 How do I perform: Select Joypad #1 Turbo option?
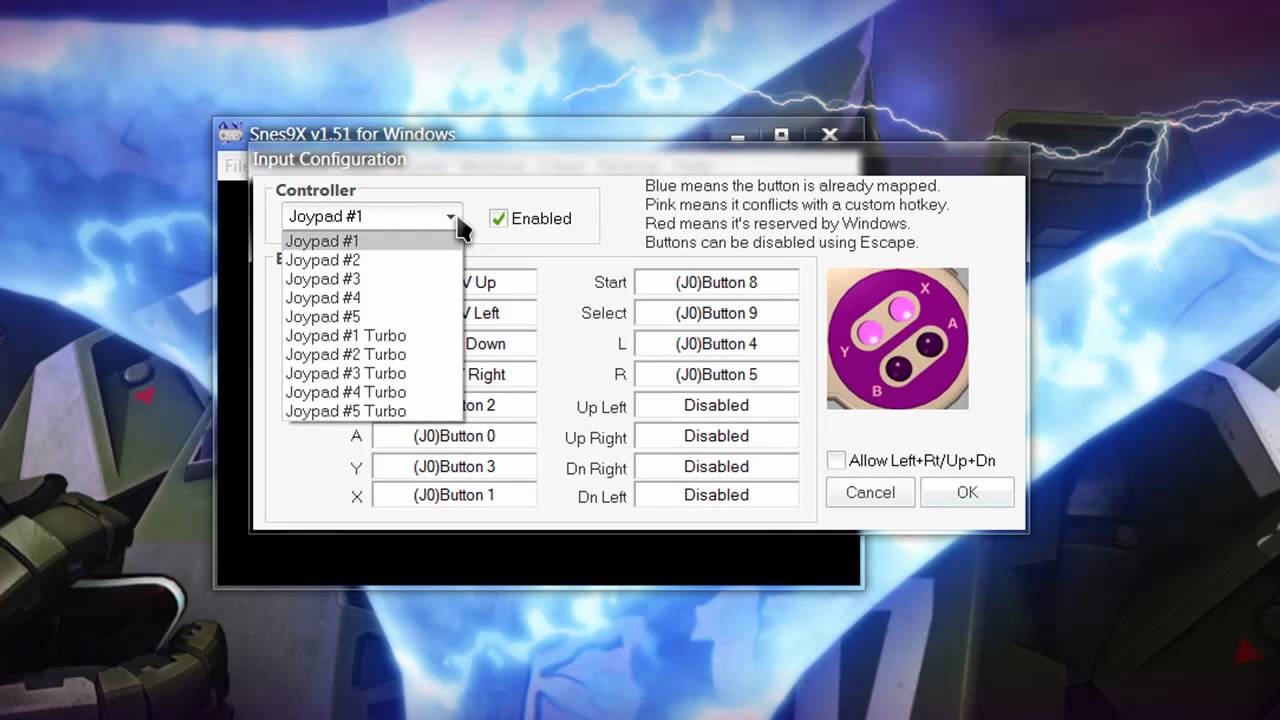pos(372,336)
